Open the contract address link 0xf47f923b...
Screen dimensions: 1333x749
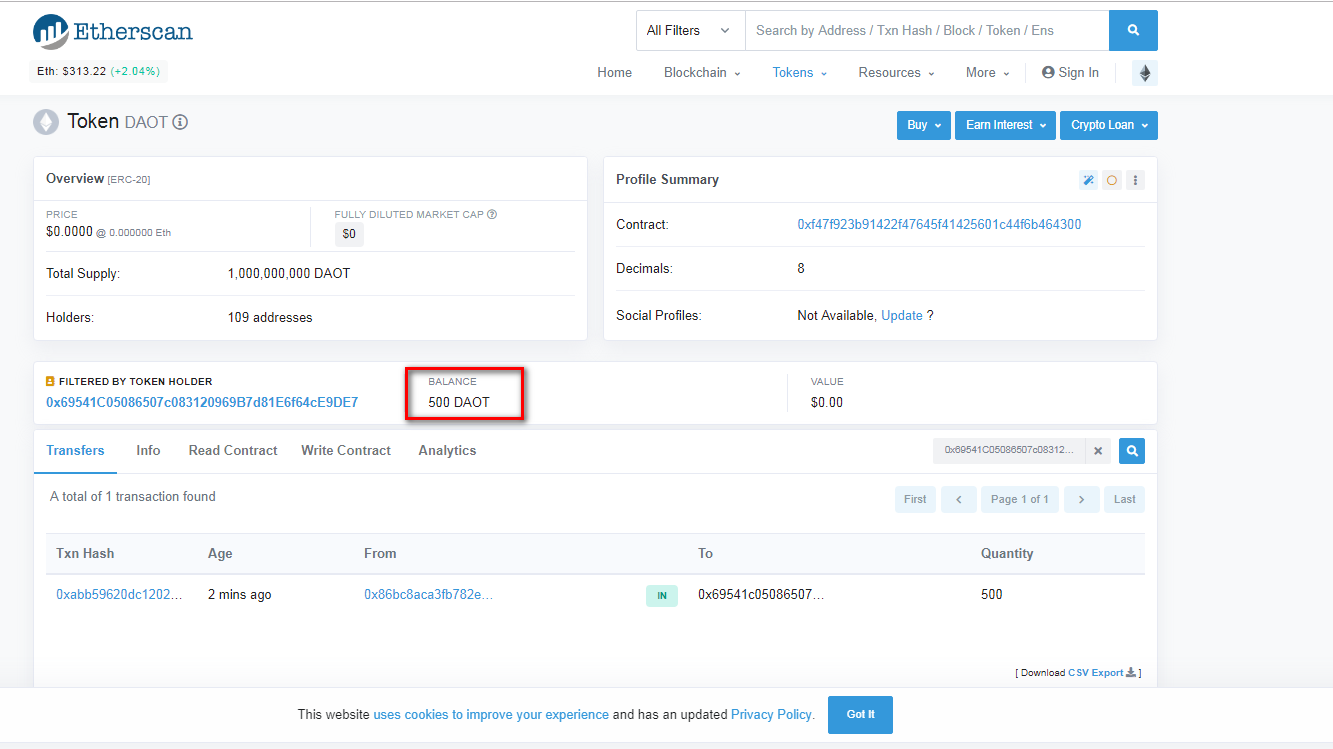click(939, 225)
